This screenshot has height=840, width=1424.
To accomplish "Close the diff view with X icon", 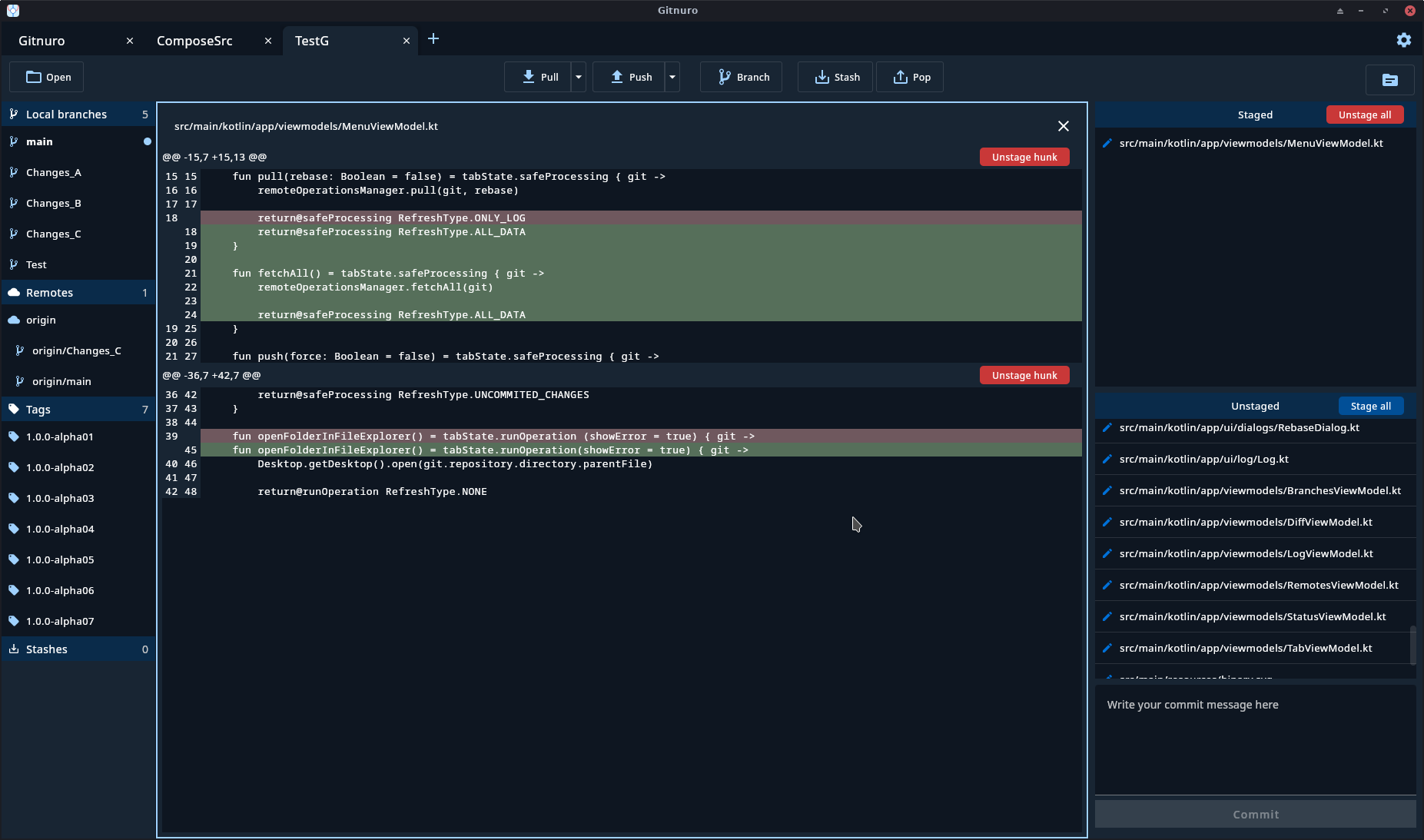I will pyautogui.click(x=1064, y=126).
